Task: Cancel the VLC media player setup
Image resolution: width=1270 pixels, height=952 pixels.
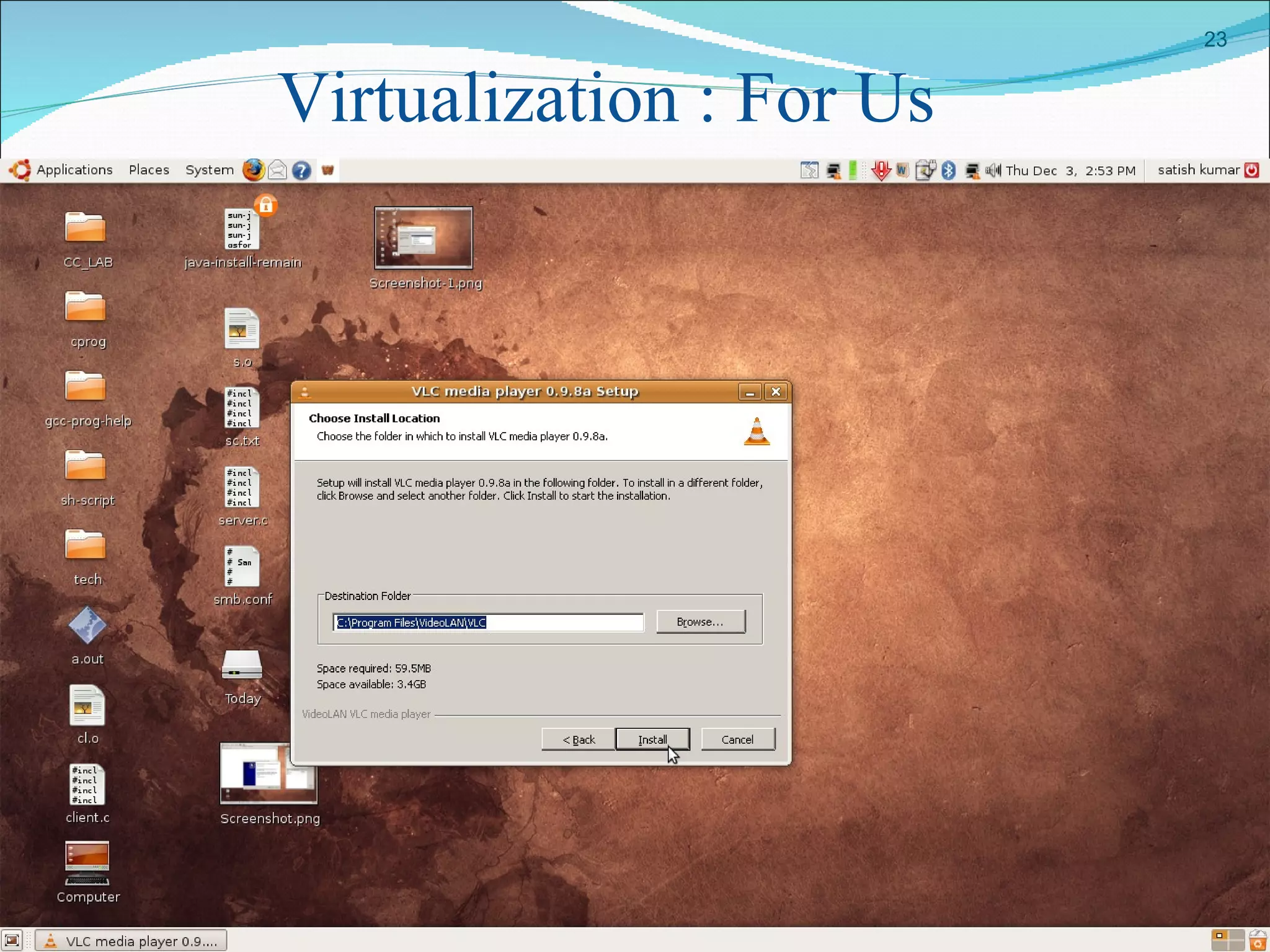Action: (x=738, y=739)
